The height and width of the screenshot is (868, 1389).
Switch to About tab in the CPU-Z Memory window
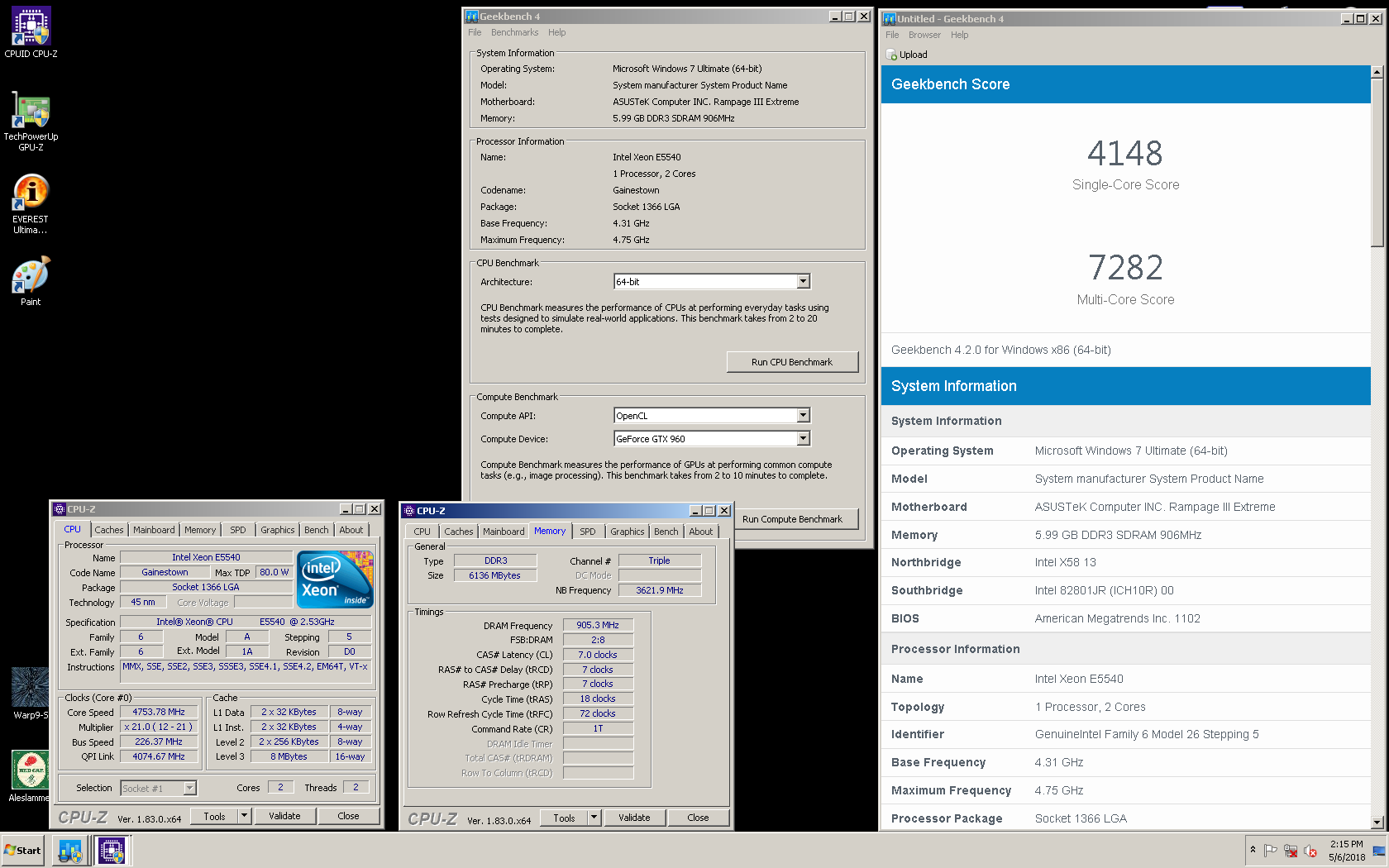point(700,532)
